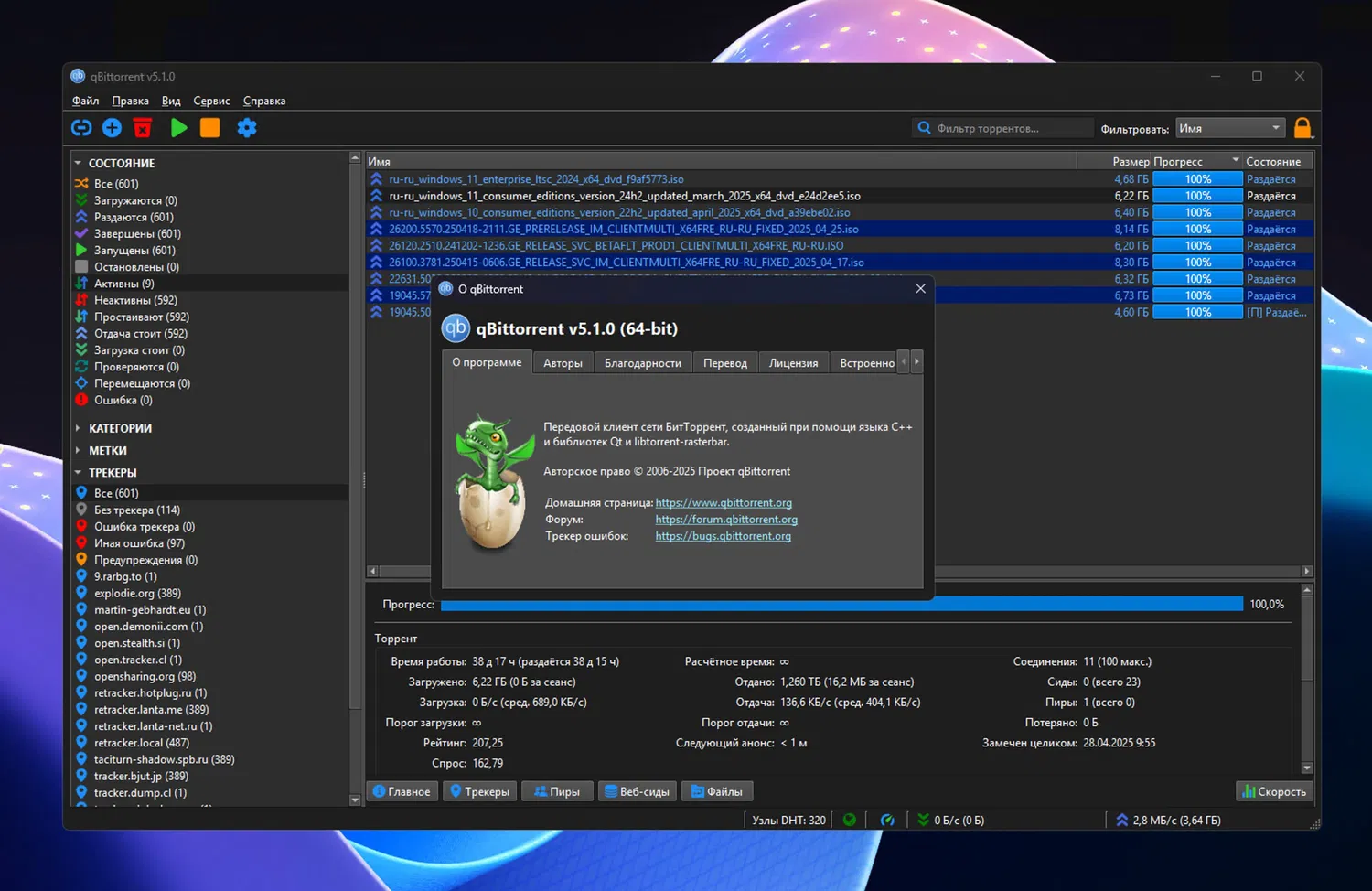Open the https://www.qbittorrent.org homepage link
Screen dimensions: 1372x891
pyautogui.click(x=724, y=502)
